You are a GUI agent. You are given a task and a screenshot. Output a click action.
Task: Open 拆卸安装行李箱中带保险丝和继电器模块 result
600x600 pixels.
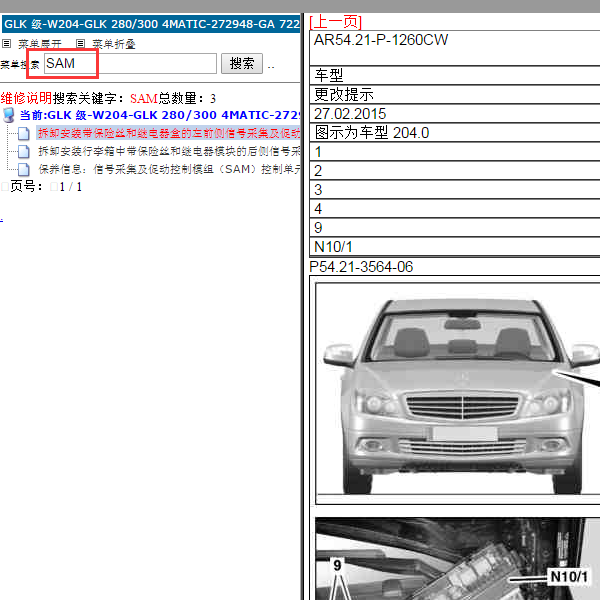(x=169, y=151)
